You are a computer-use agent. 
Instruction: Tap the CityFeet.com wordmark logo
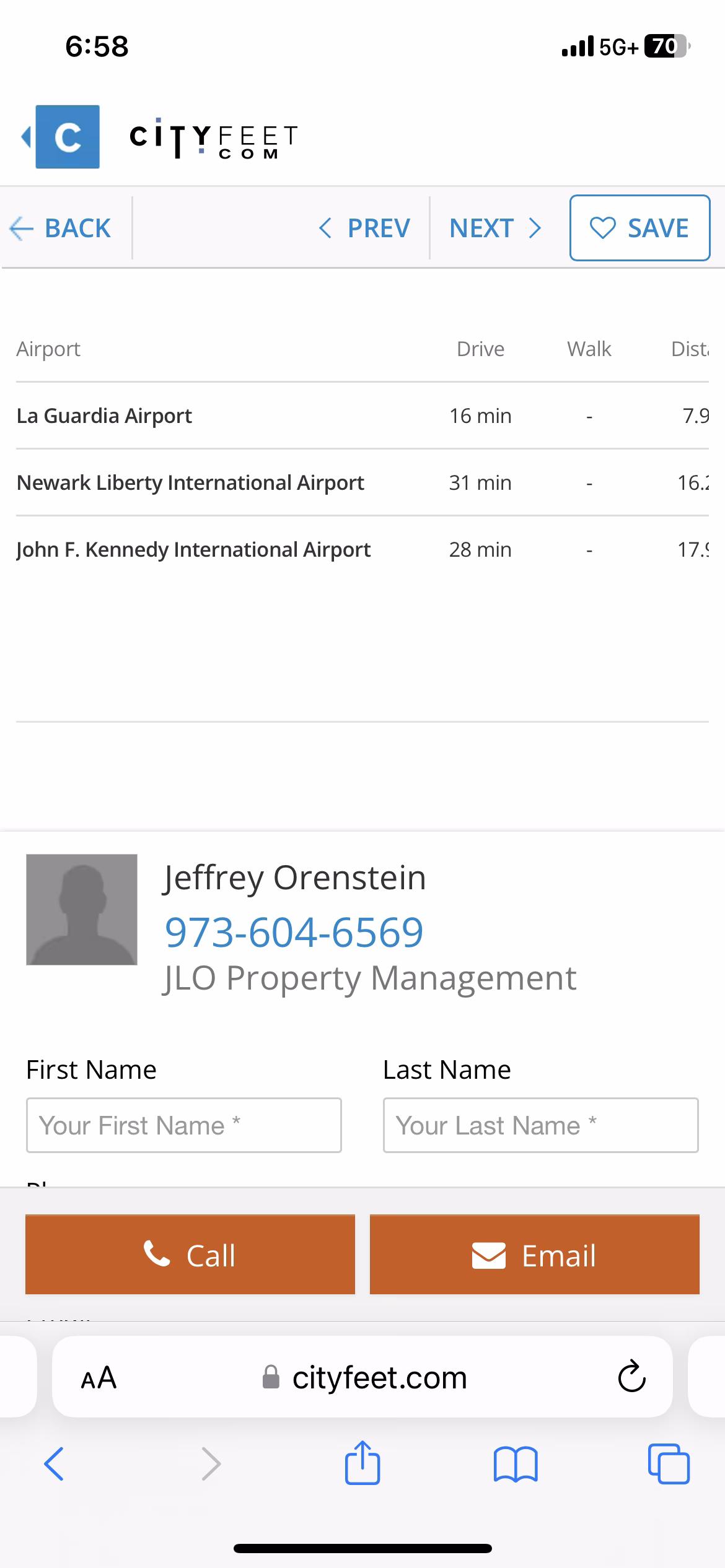click(x=213, y=137)
